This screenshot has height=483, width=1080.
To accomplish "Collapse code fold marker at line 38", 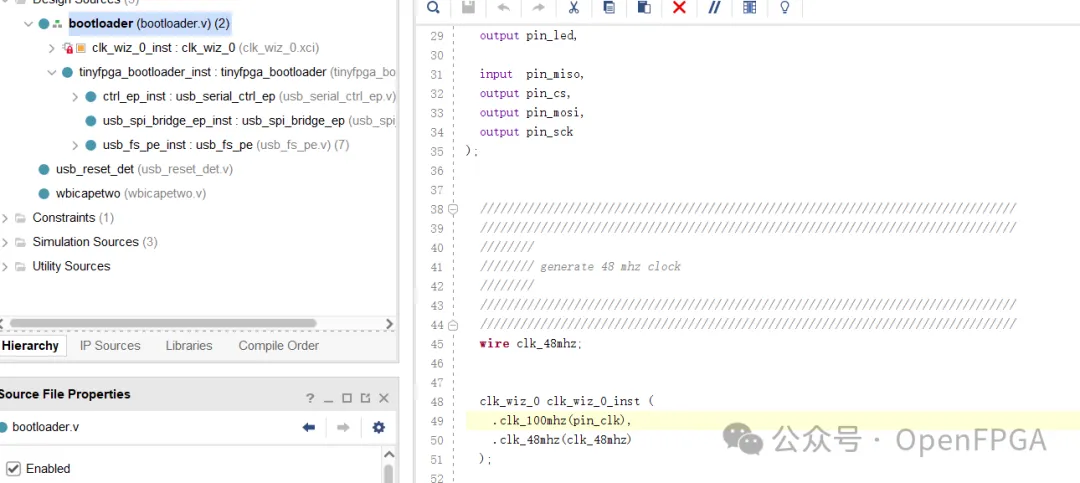I will coord(453,209).
